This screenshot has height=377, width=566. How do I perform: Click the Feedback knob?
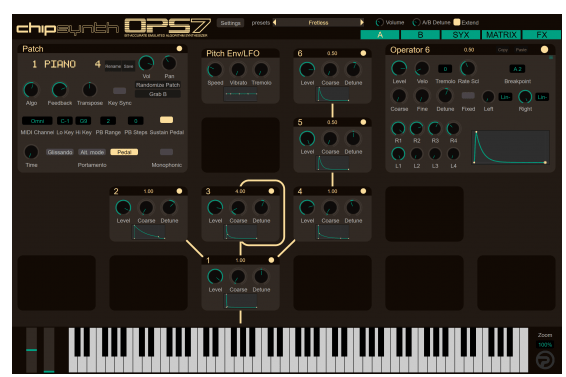click(60, 90)
